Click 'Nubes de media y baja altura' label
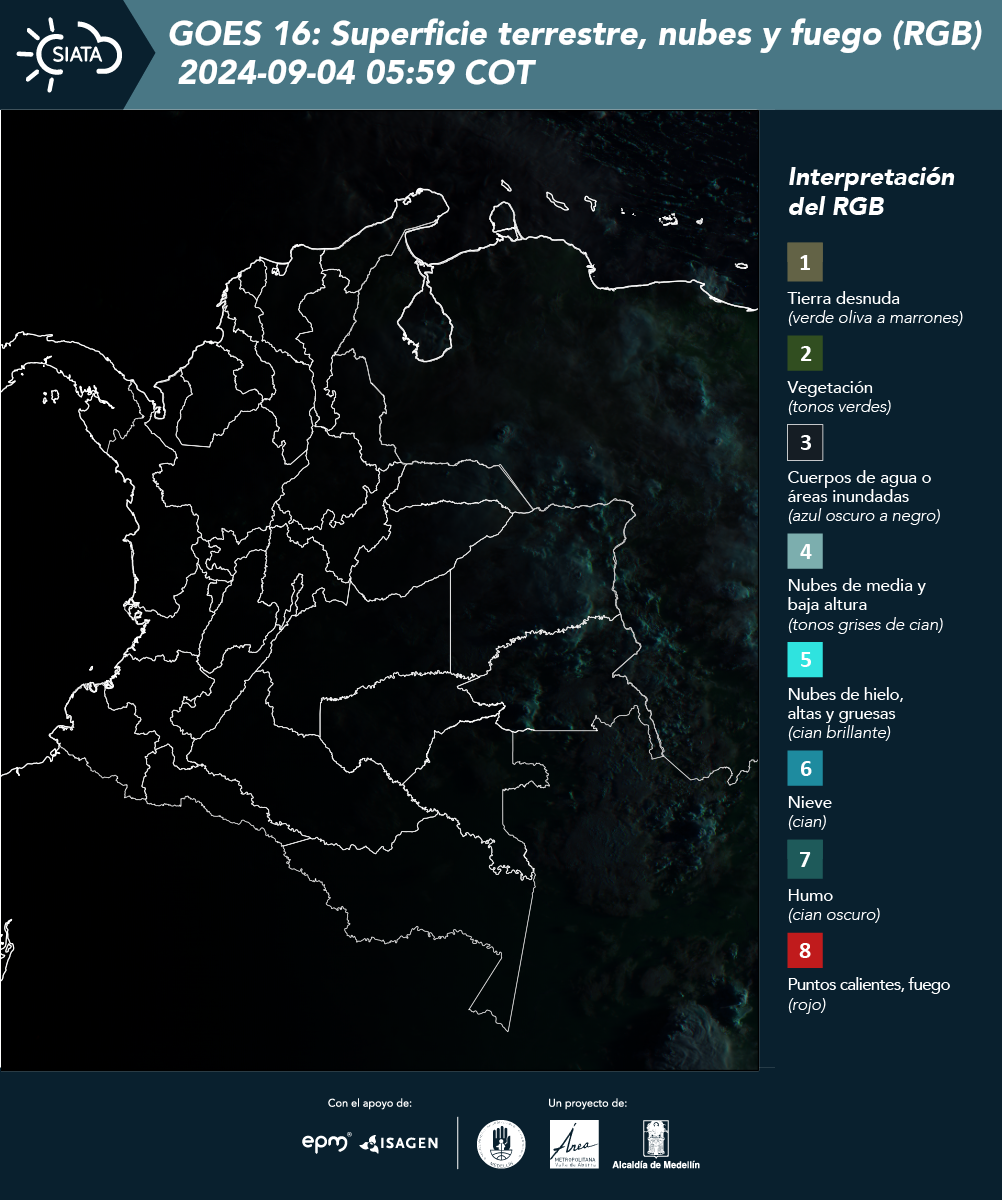1002x1200 pixels. pyautogui.click(x=857, y=595)
